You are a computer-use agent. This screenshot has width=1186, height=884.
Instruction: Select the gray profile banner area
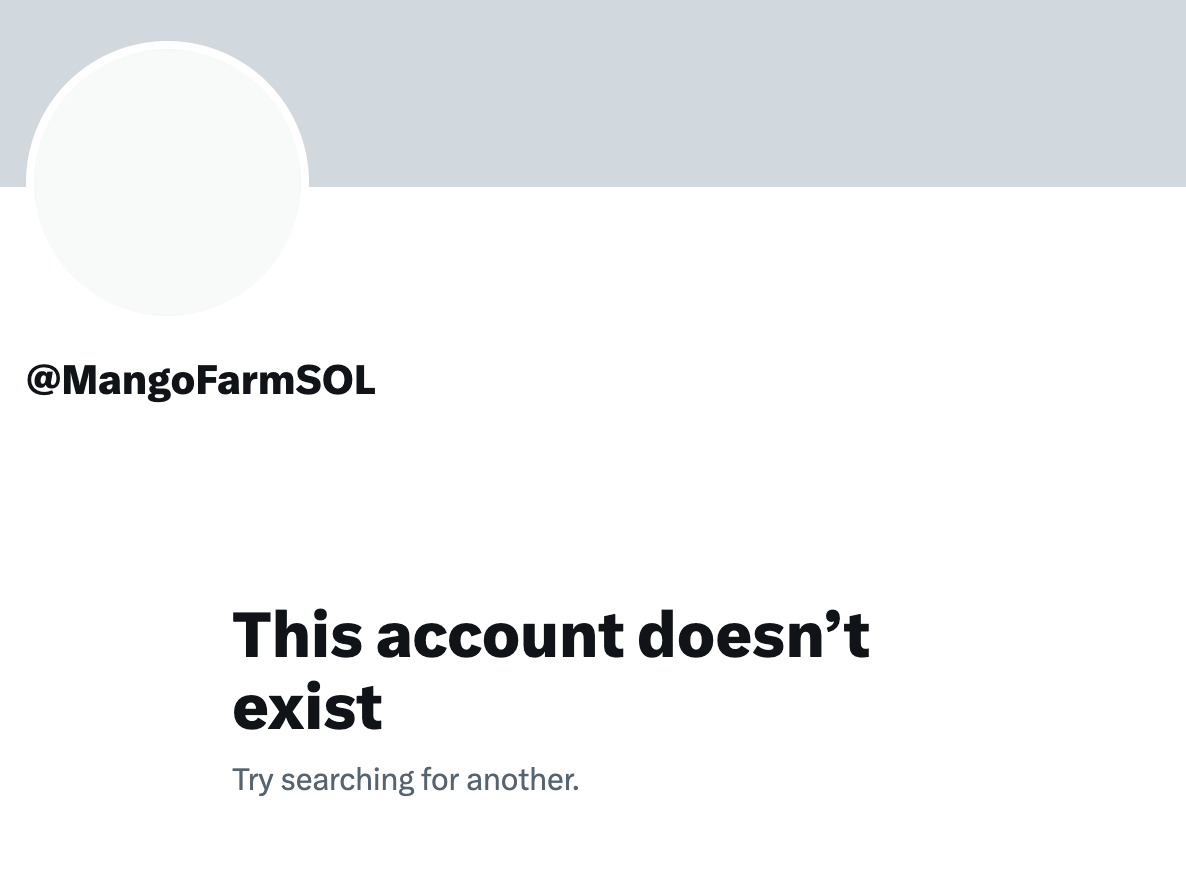pyautogui.click(x=593, y=93)
